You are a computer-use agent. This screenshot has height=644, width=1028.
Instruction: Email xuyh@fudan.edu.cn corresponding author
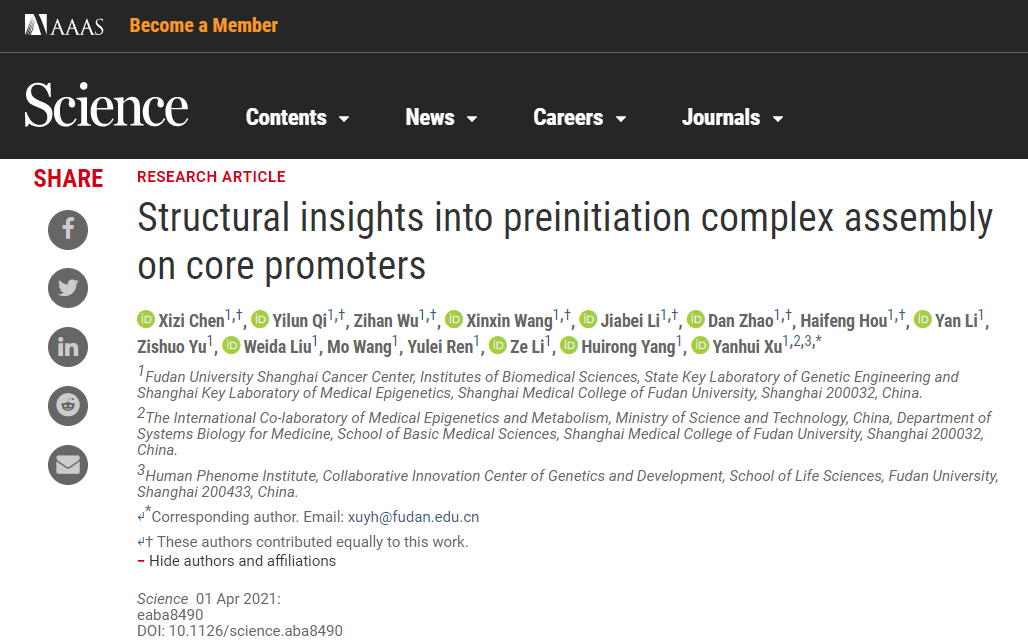coord(413,517)
